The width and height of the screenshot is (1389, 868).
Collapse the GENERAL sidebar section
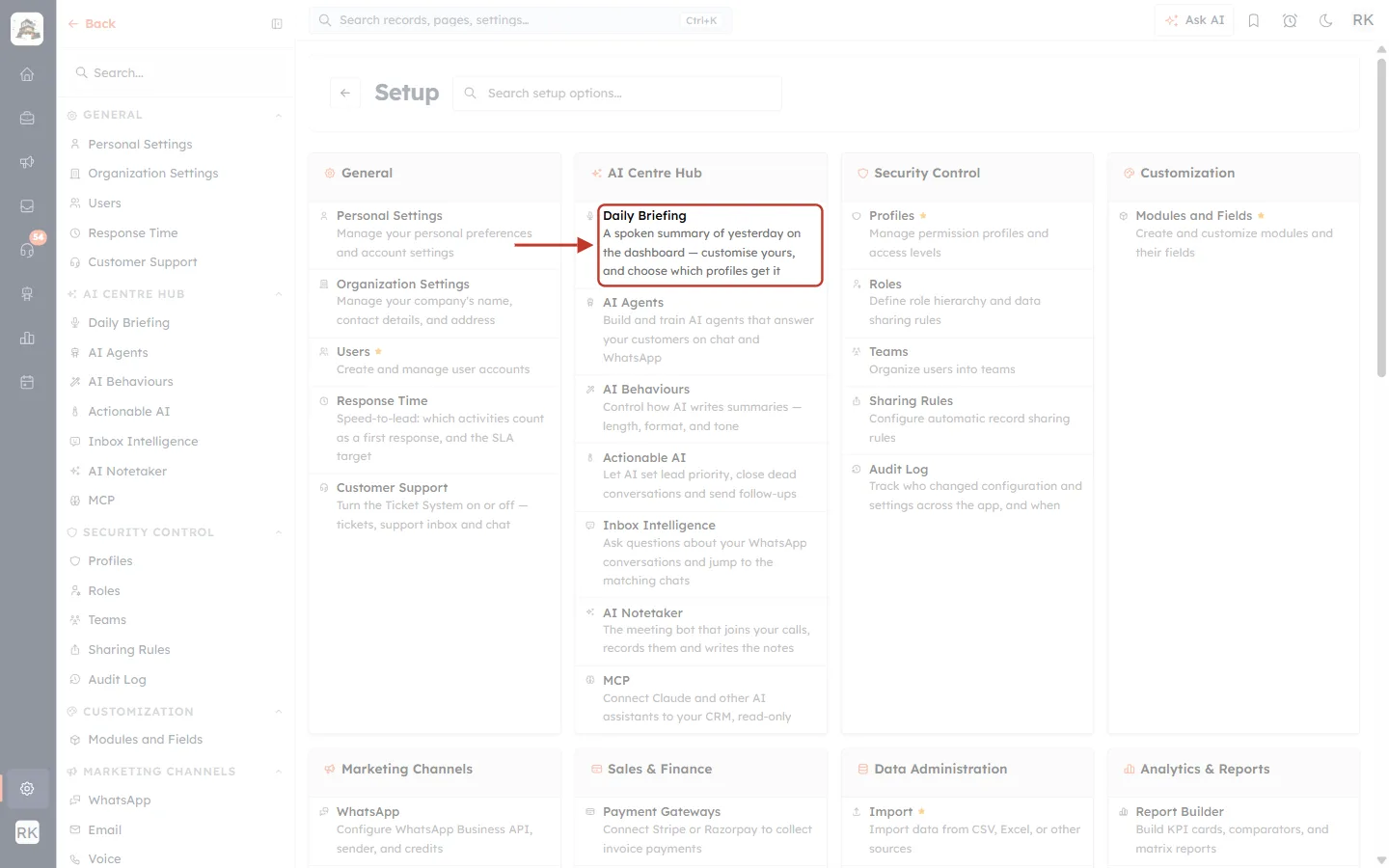click(279, 115)
